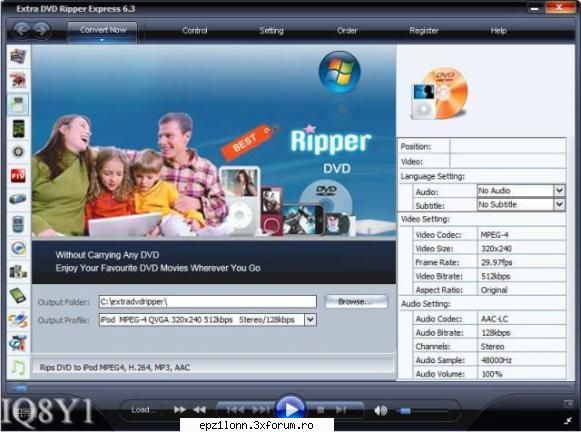Click the volume slider handle
Screen dimensions: 581x432
coord(405,411)
